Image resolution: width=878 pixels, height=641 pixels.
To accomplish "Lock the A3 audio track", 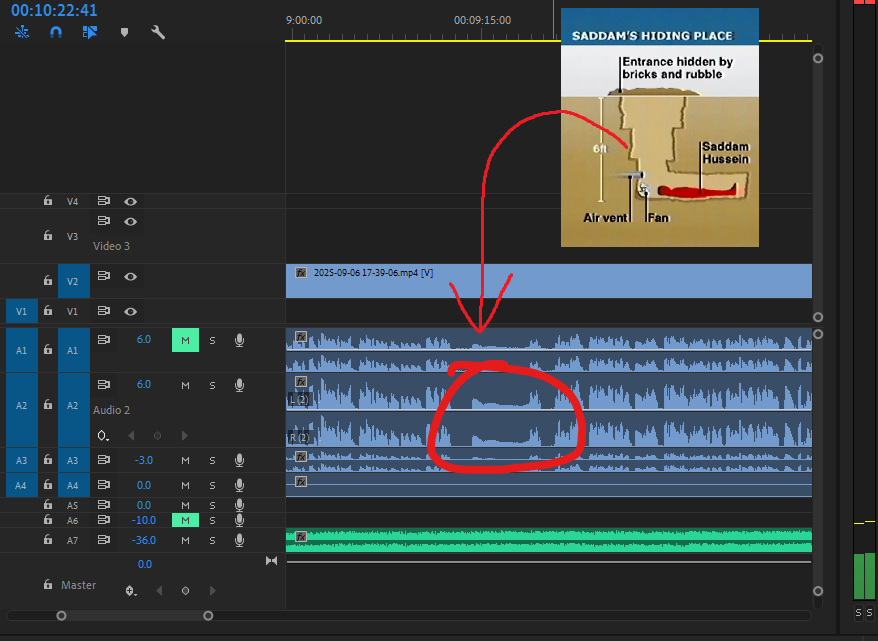I will pos(47,459).
